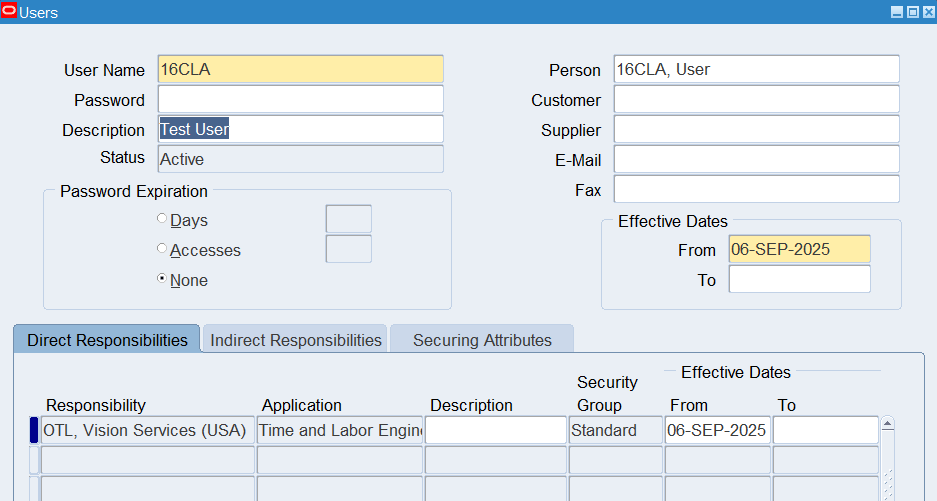The image size is (937, 501).
Task: Open the Securing Attributes tab
Action: point(482,340)
